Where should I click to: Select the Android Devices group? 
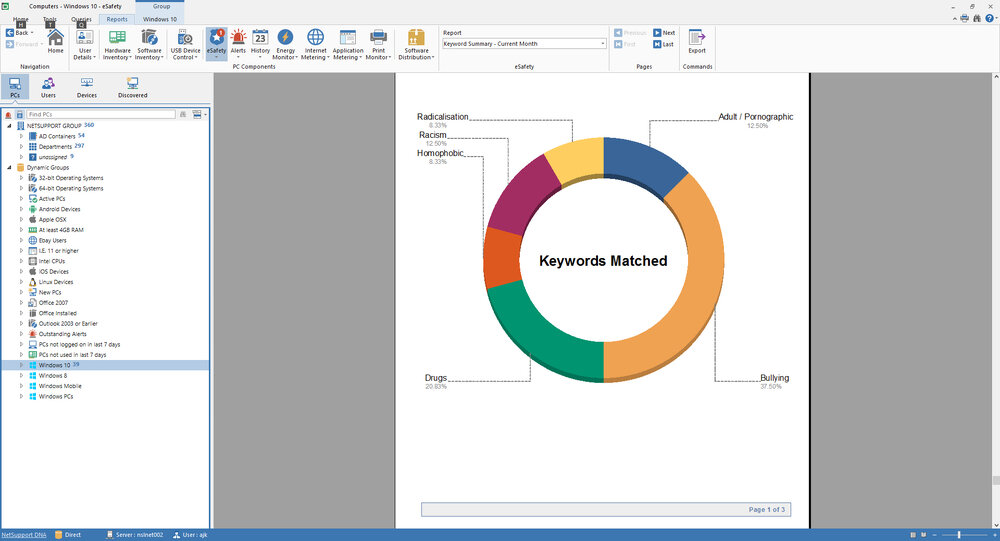(x=59, y=209)
